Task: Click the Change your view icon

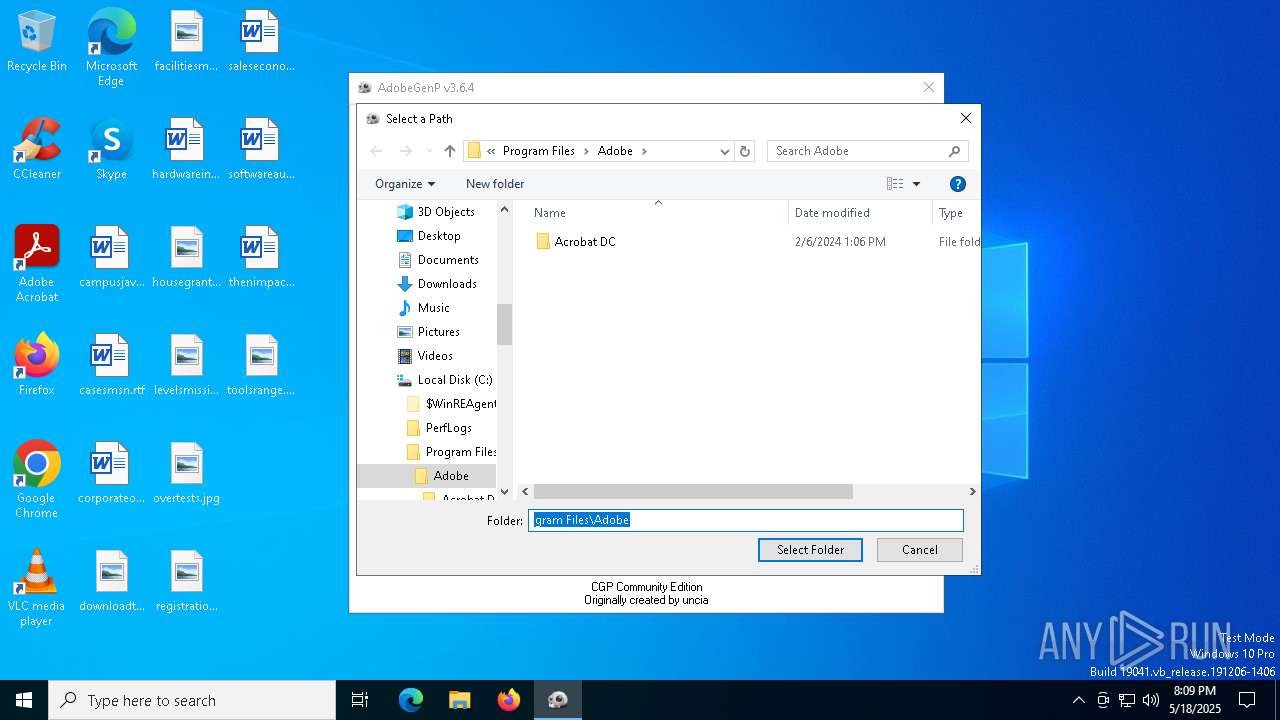Action: point(895,184)
